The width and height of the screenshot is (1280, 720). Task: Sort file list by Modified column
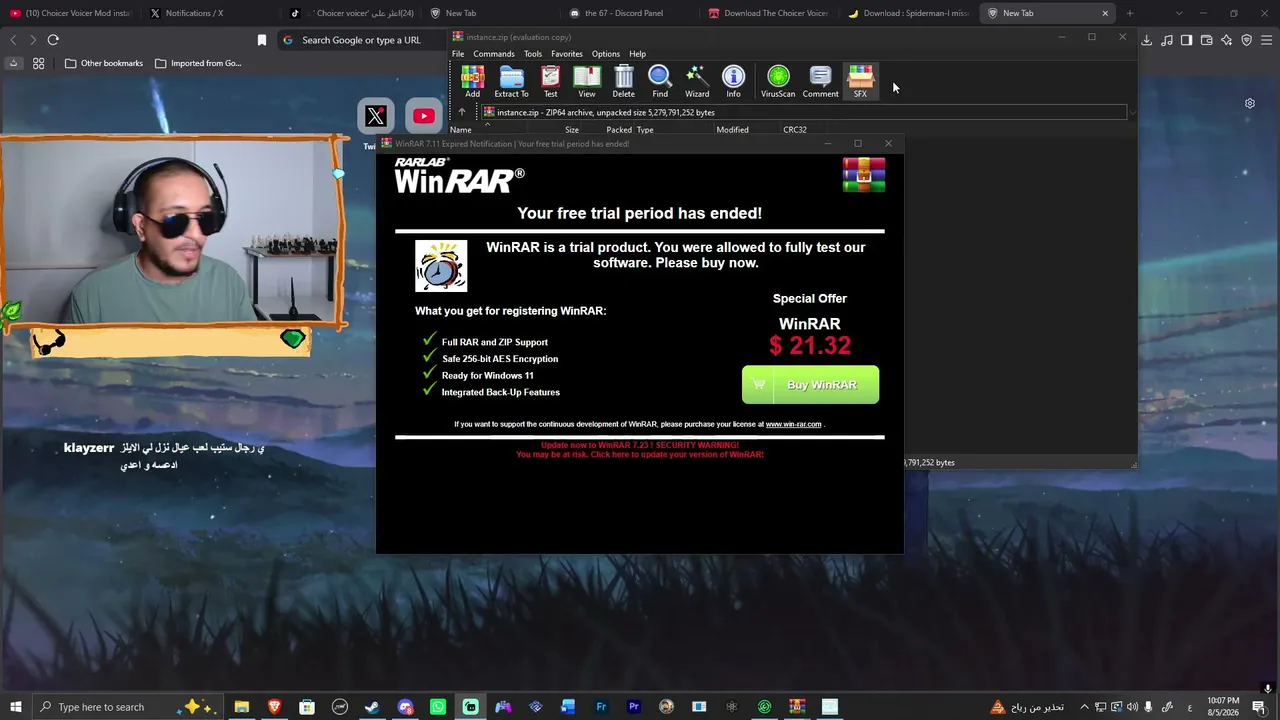[x=732, y=130]
